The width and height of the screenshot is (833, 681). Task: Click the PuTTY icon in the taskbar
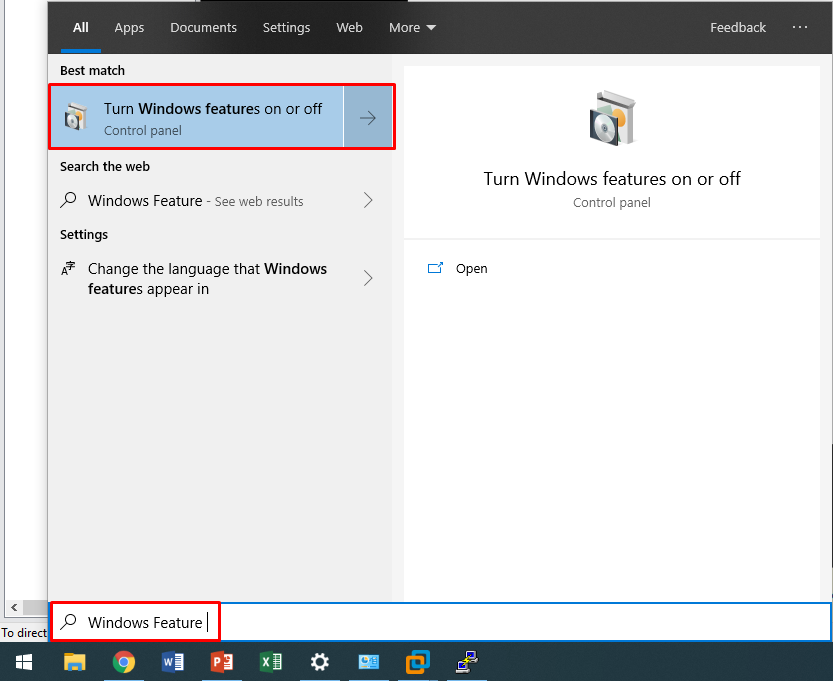coord(466,662)
